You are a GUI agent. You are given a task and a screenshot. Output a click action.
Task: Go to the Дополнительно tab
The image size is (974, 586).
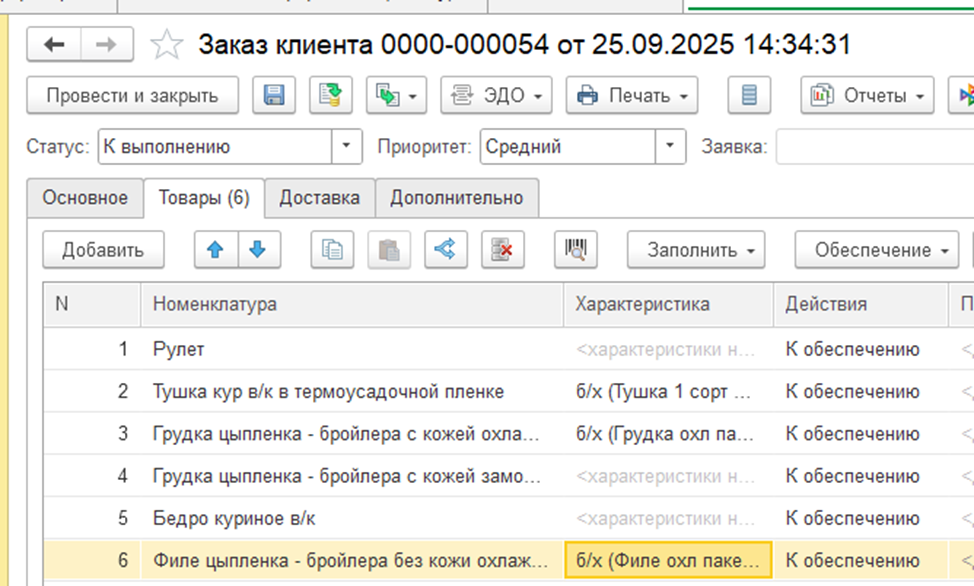456,198
